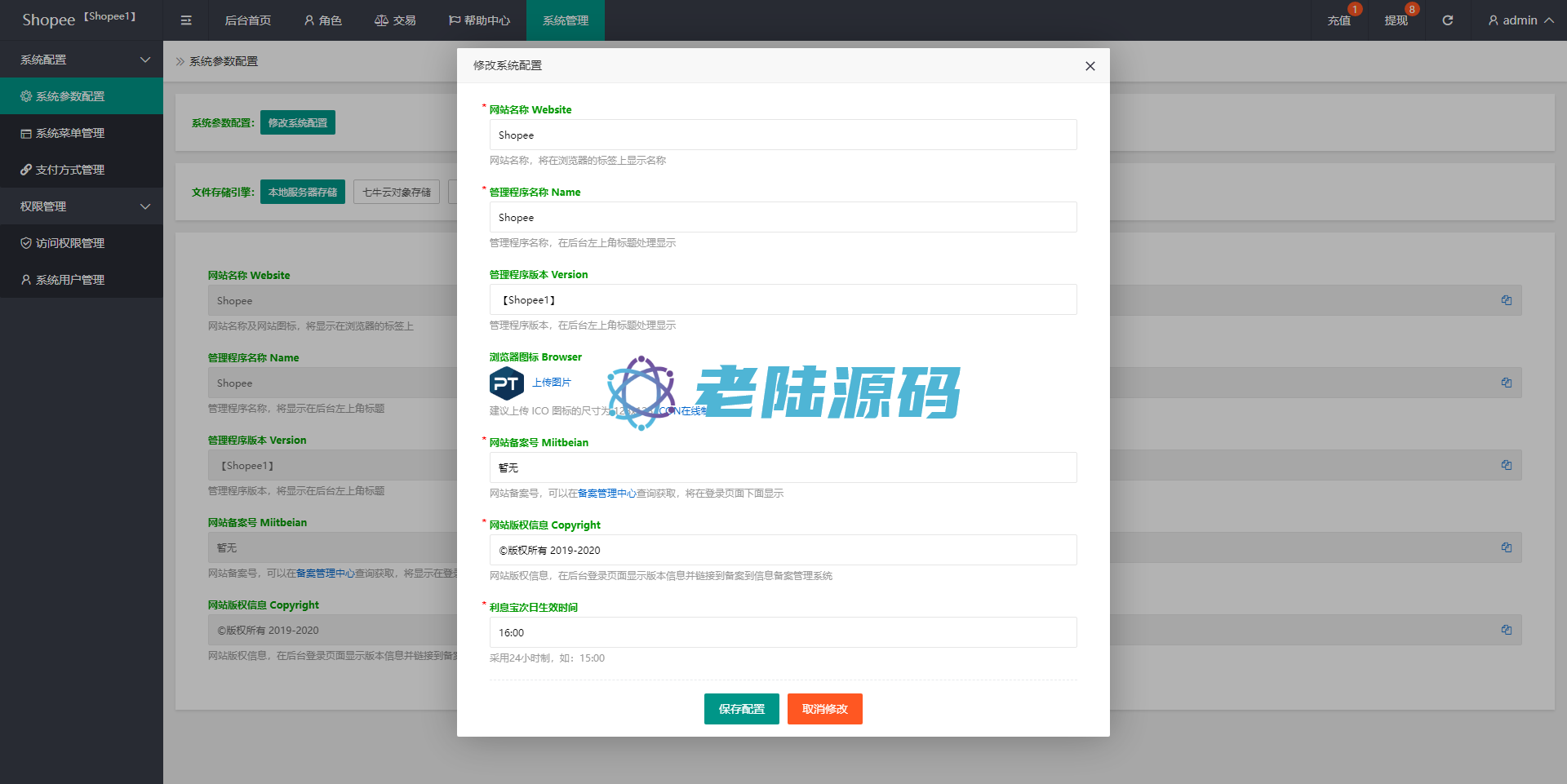Click the 取消修改 button
The width and height of the screenshot is (1567, 784).
pos(825,709)
